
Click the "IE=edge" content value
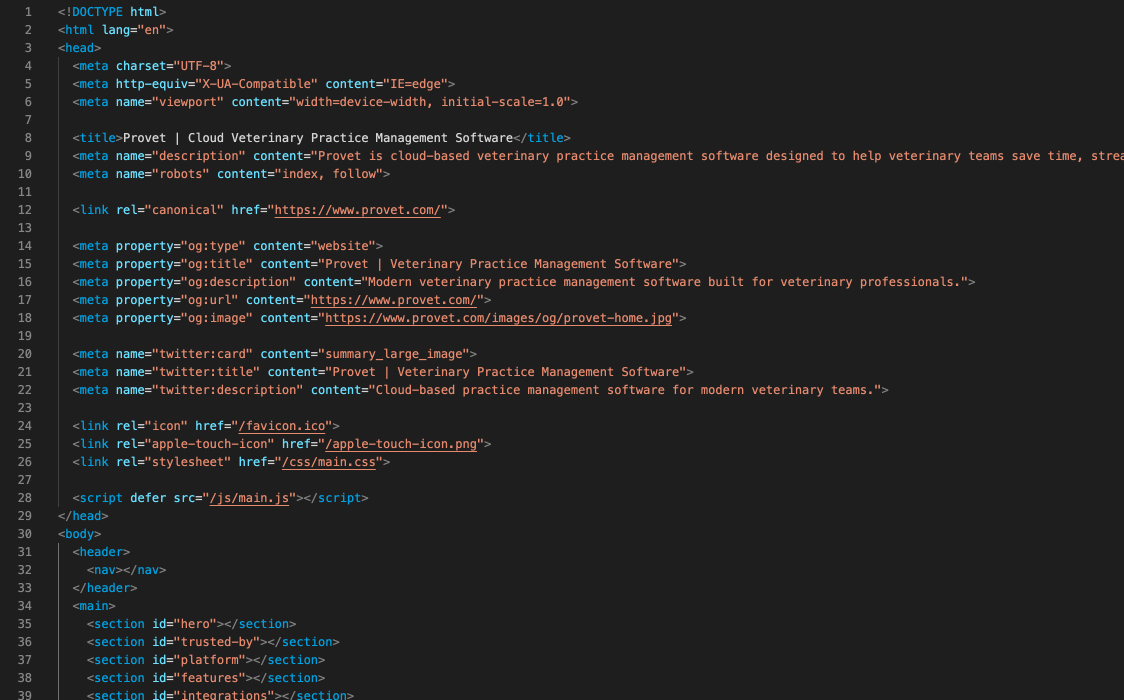tap(415, 84)
